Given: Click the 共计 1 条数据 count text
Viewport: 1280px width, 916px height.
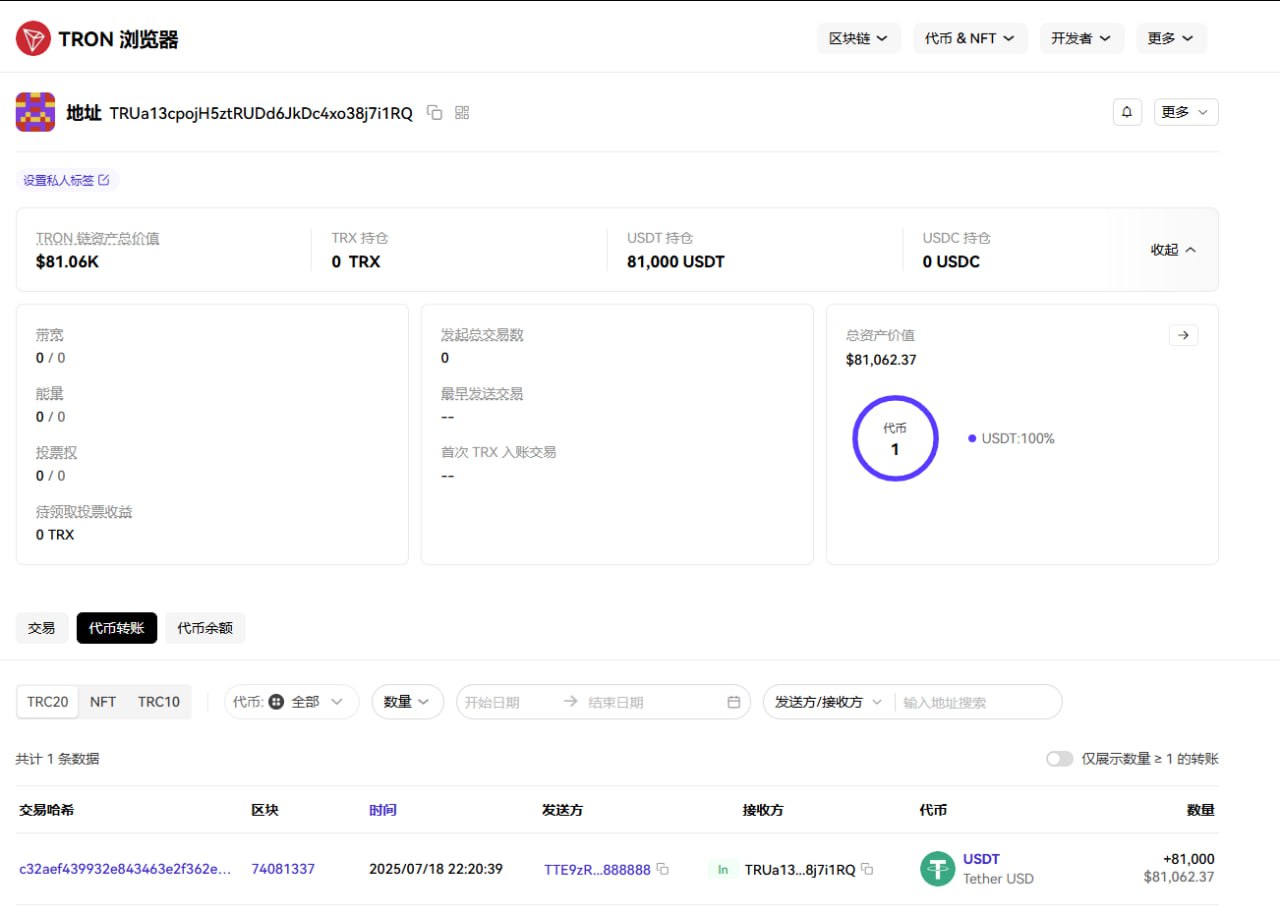Looking at the screenshot, I should 58,759.
